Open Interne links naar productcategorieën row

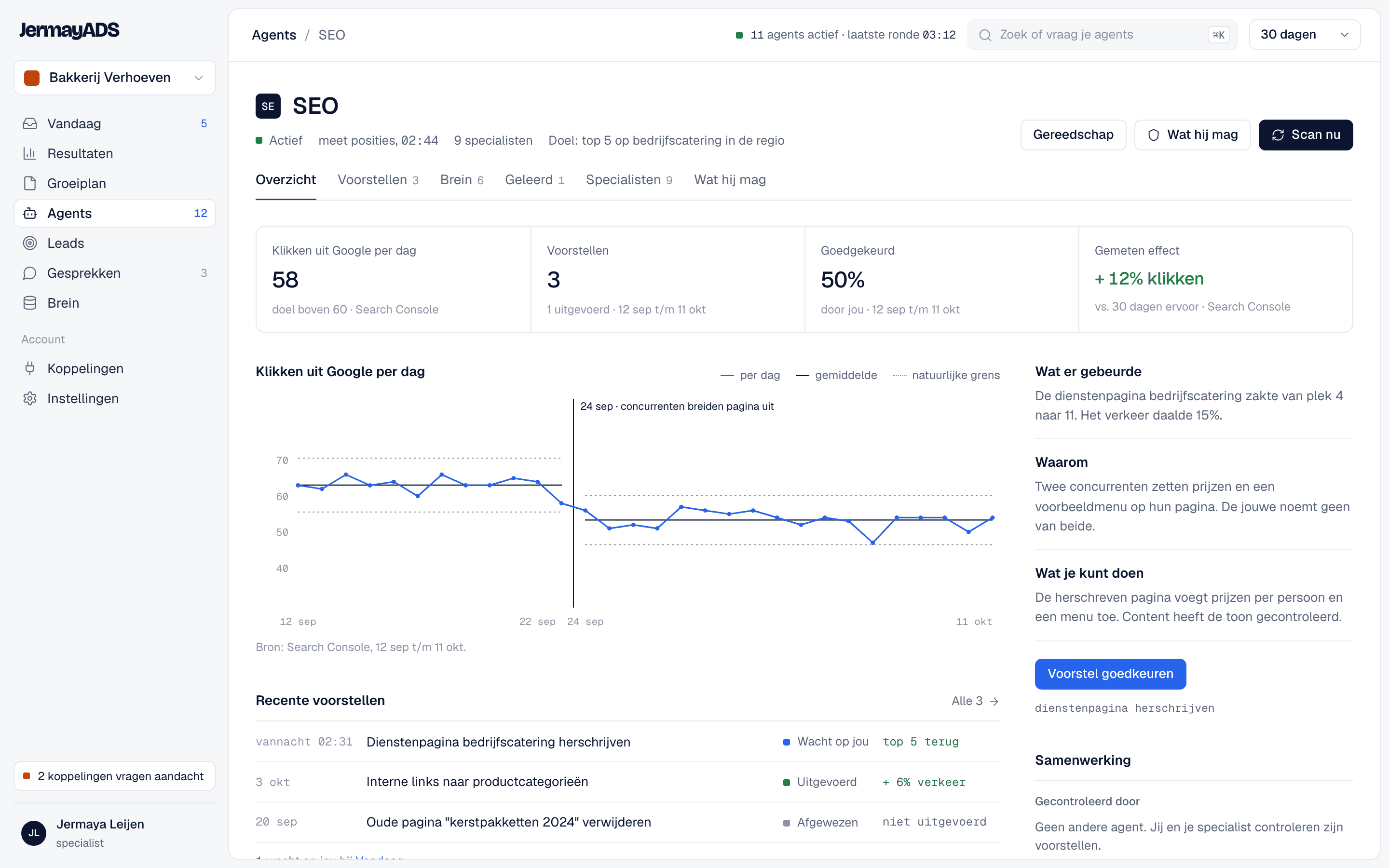coord(627,782)
